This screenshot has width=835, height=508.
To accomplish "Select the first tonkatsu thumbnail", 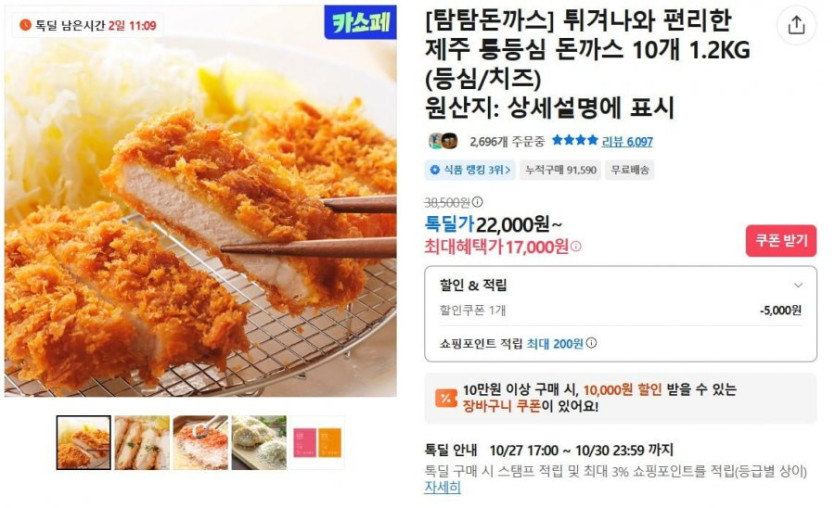I will 84,443.
